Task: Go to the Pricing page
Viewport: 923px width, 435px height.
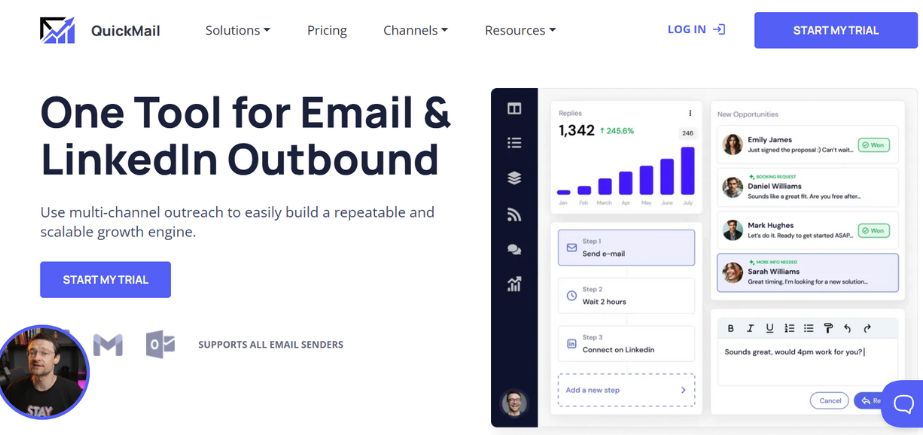Action: pyautogui.click(x=327, y=30)
